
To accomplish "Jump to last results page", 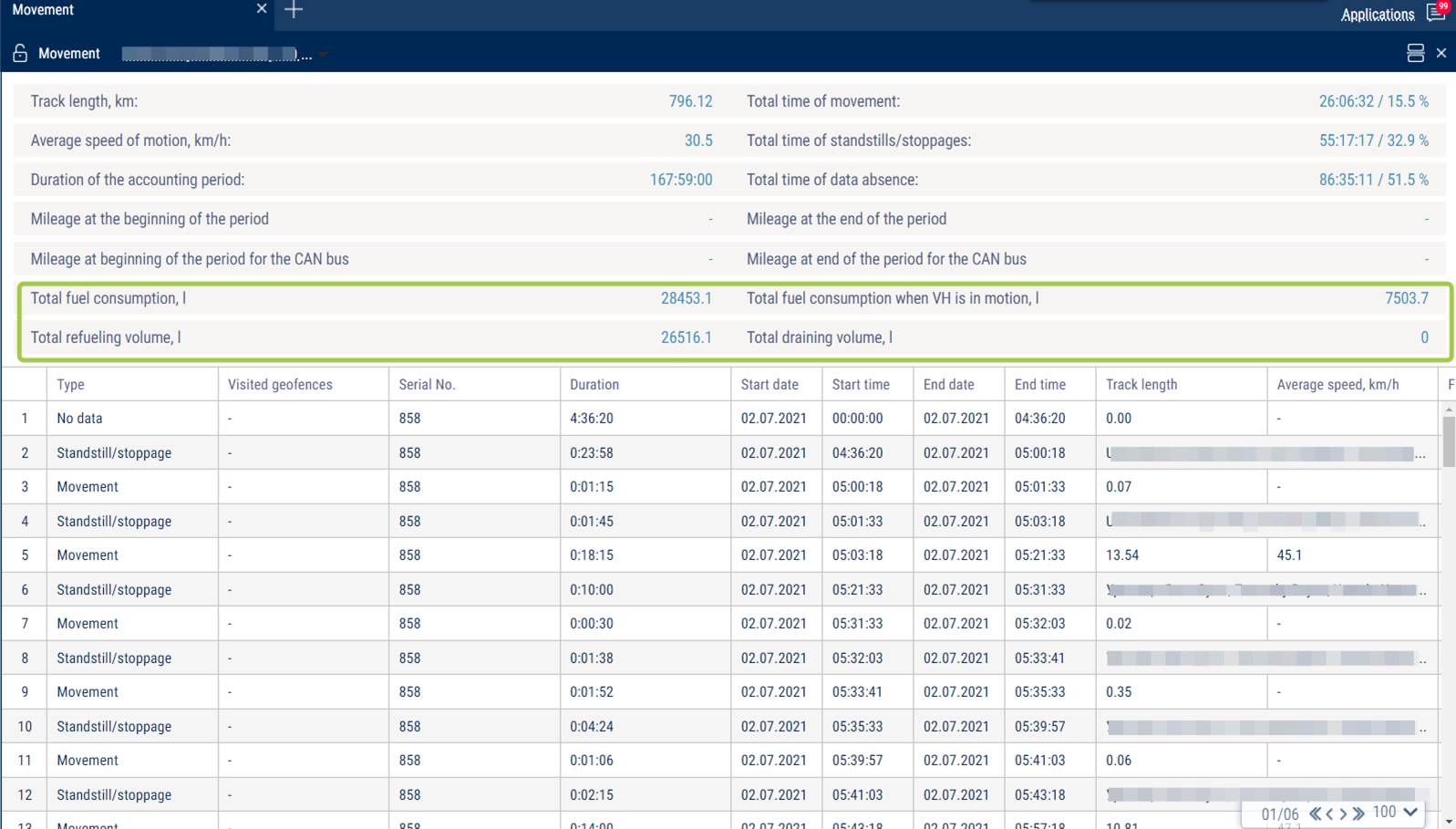I will point(1358,813).
